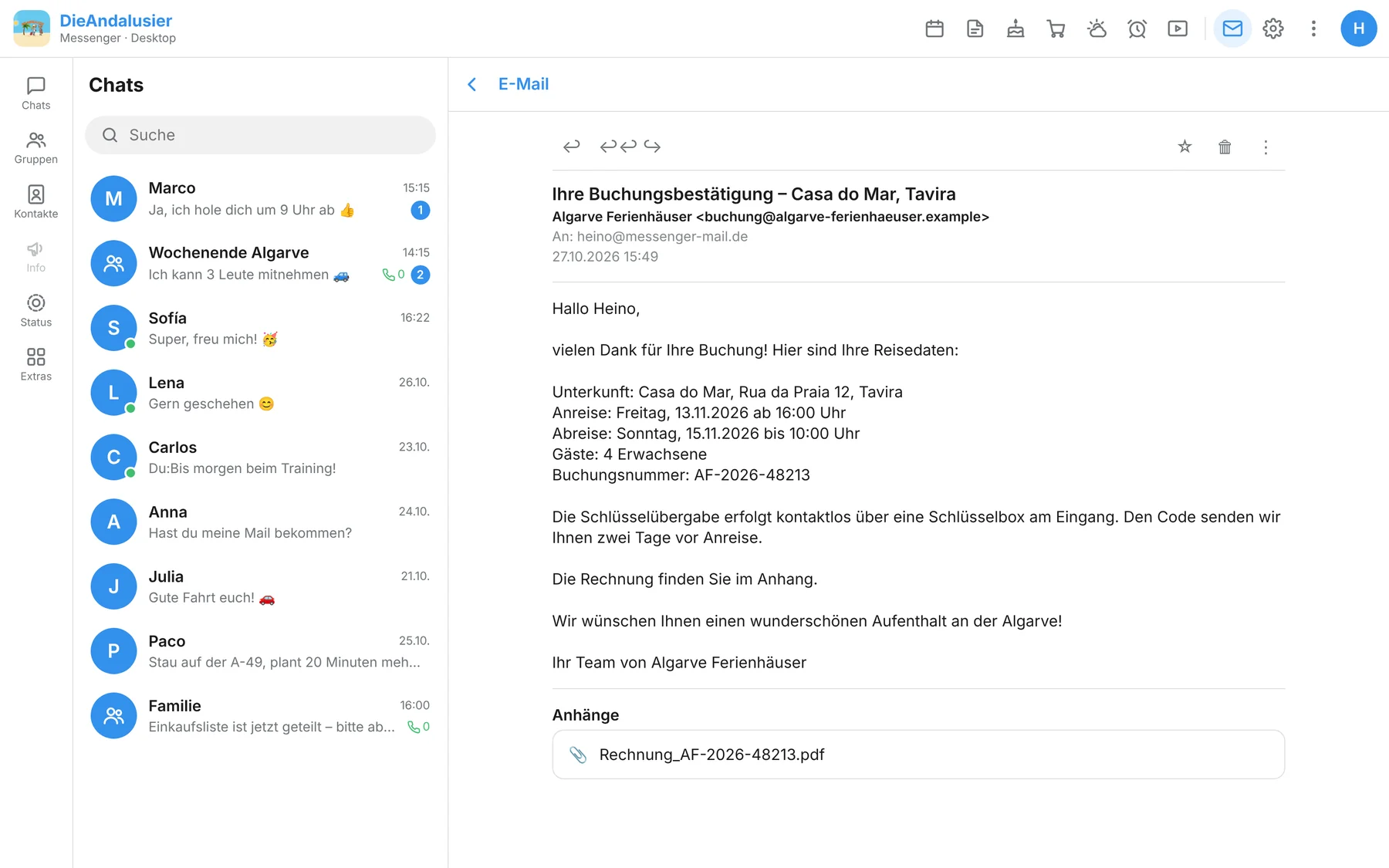Open Anna's chat
Viewport: 1389px width, 868px height.
coord(260,522)
